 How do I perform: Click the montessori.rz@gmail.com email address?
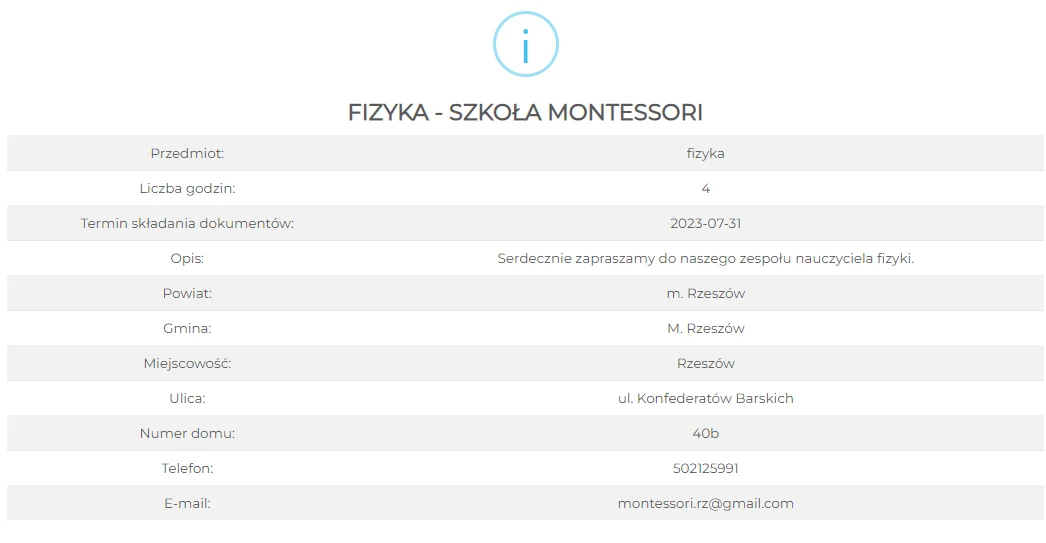[x=705, y=504]
